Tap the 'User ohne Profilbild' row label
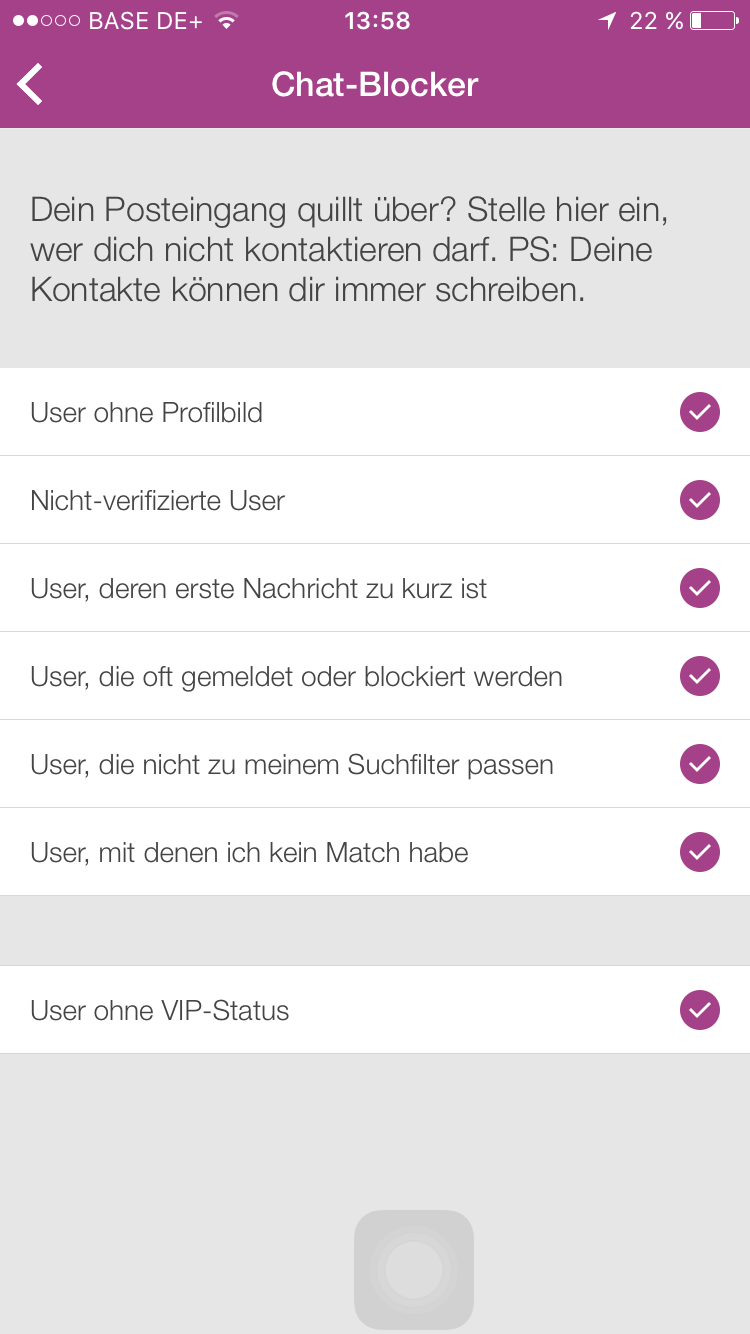This screenshot has height=1334, width=750. [x=147, y=413]
